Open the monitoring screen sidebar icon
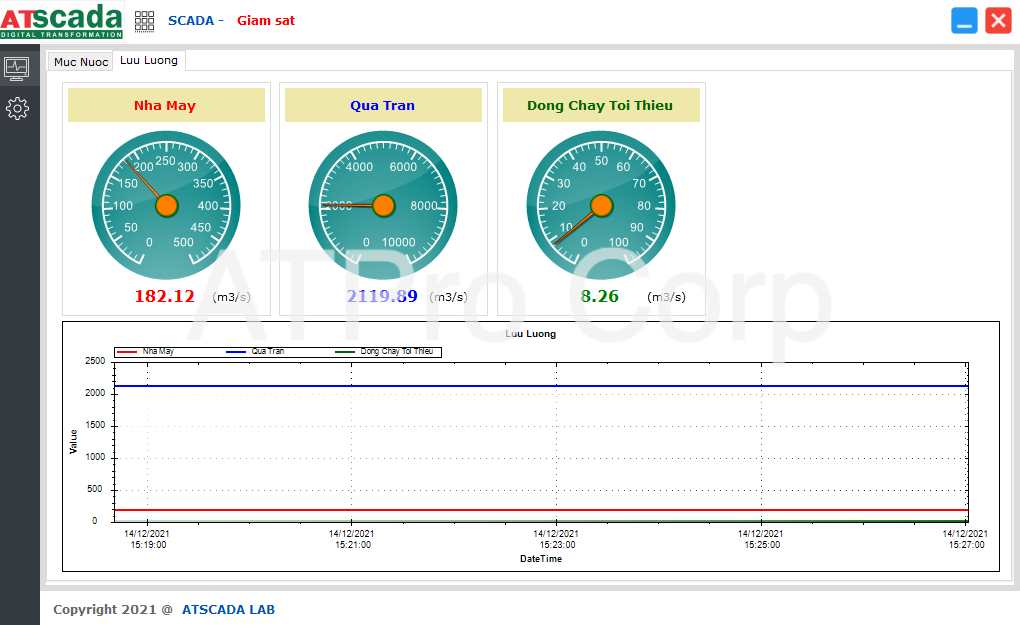 coord(17,68)
